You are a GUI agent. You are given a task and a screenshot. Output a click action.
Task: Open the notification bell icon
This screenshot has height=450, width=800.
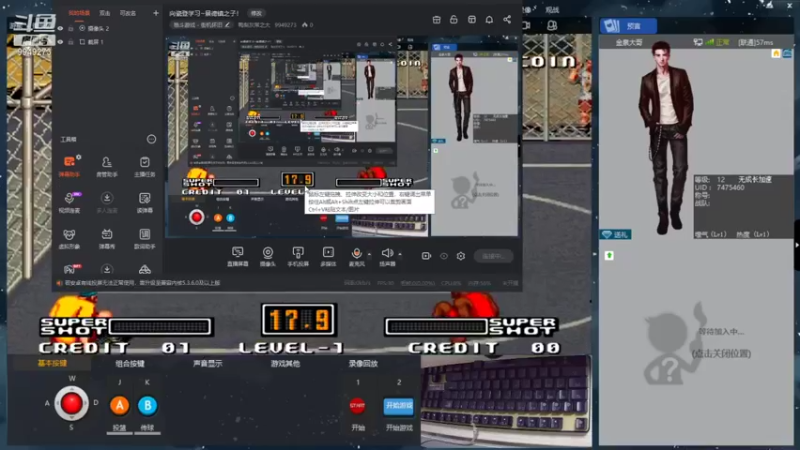pyautogui.click(x=489, y=19)
